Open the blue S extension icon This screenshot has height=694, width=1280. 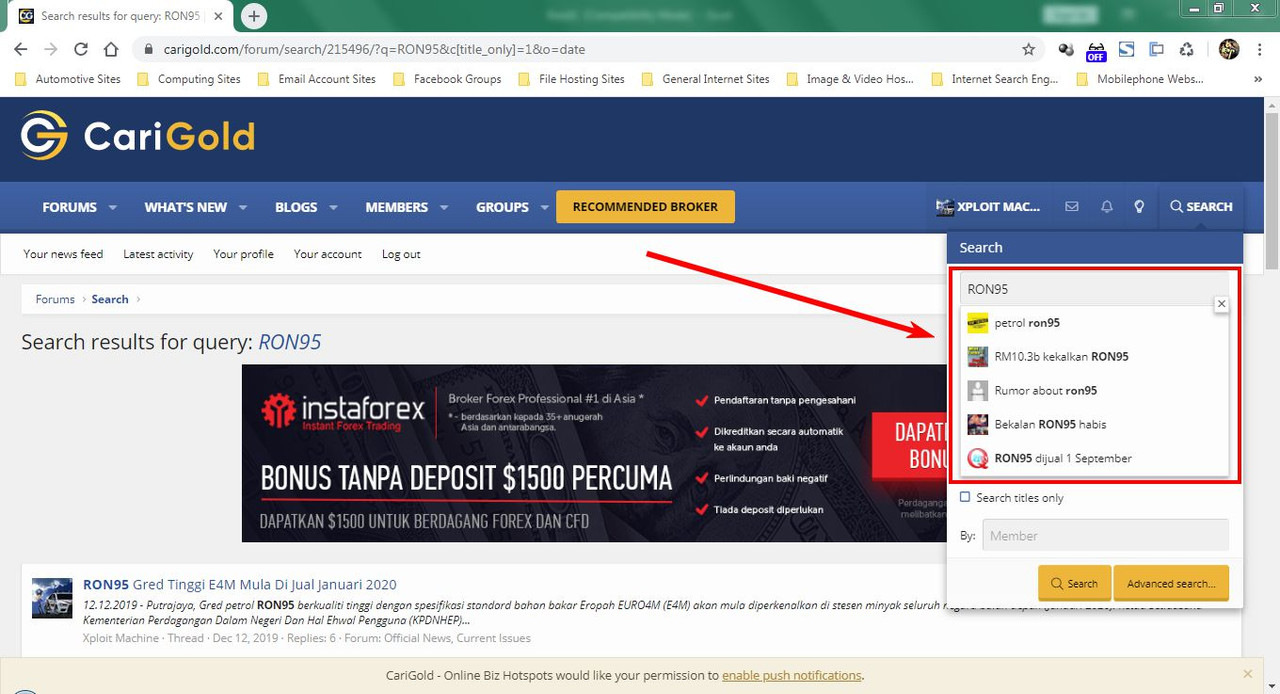point(1126,49)
